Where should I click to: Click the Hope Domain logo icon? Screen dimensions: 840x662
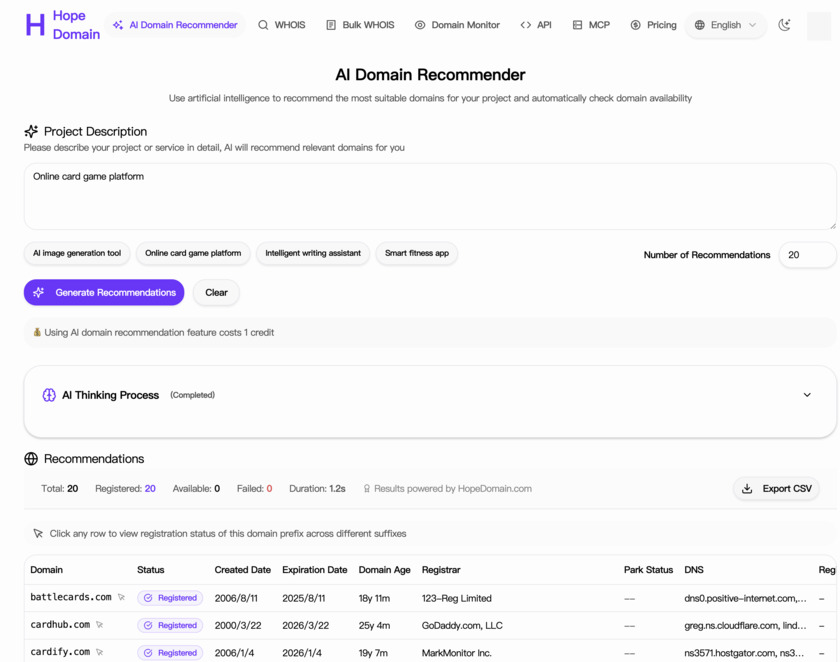[x=35, y=25]
